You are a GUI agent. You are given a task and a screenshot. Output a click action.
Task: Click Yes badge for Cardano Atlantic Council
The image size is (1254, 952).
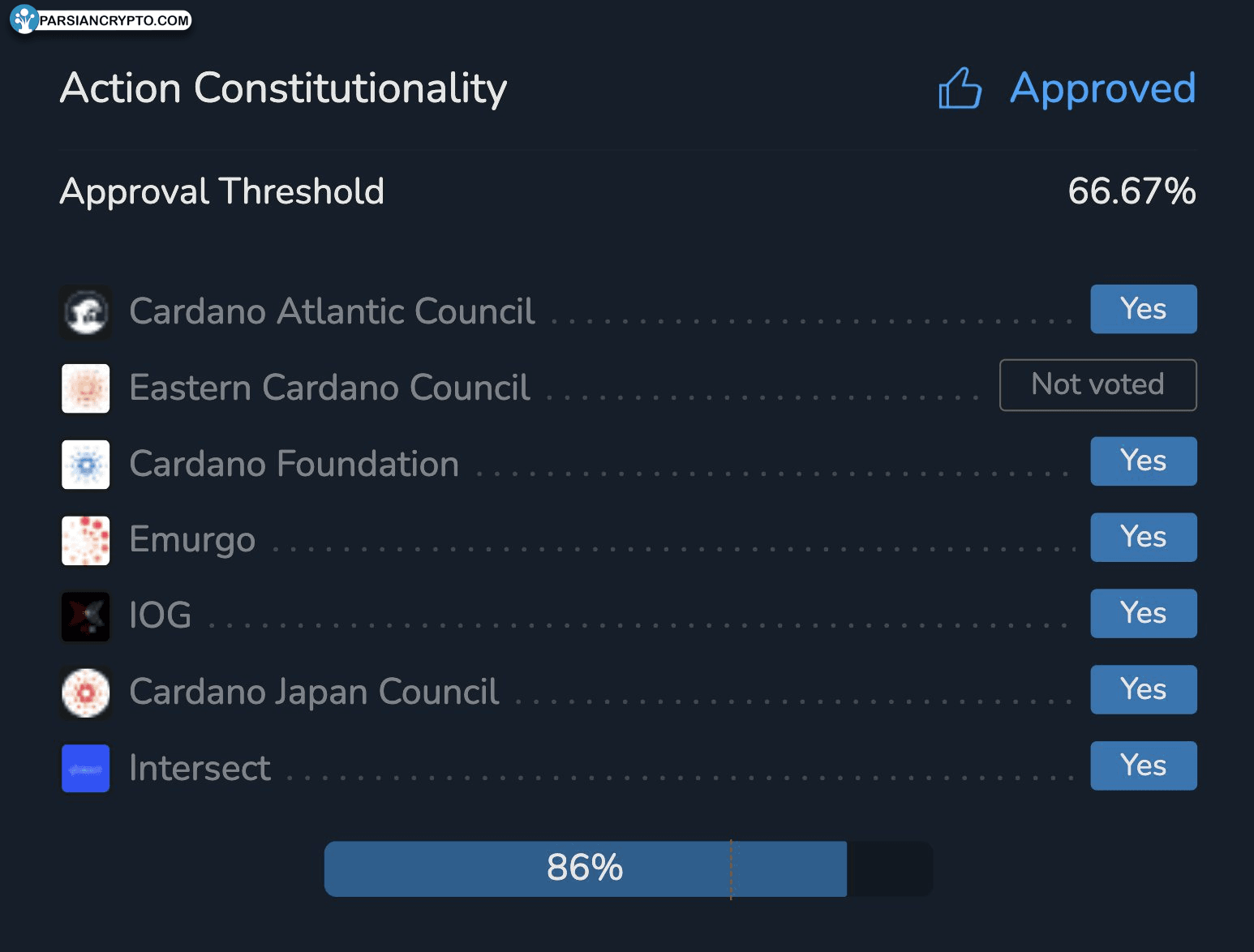1144,309
